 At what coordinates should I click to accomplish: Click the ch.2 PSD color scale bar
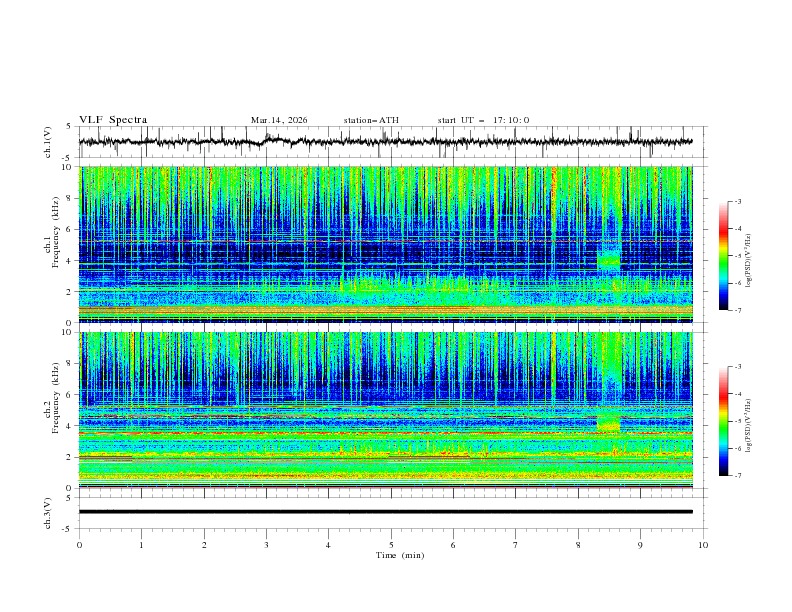(723, 421)
